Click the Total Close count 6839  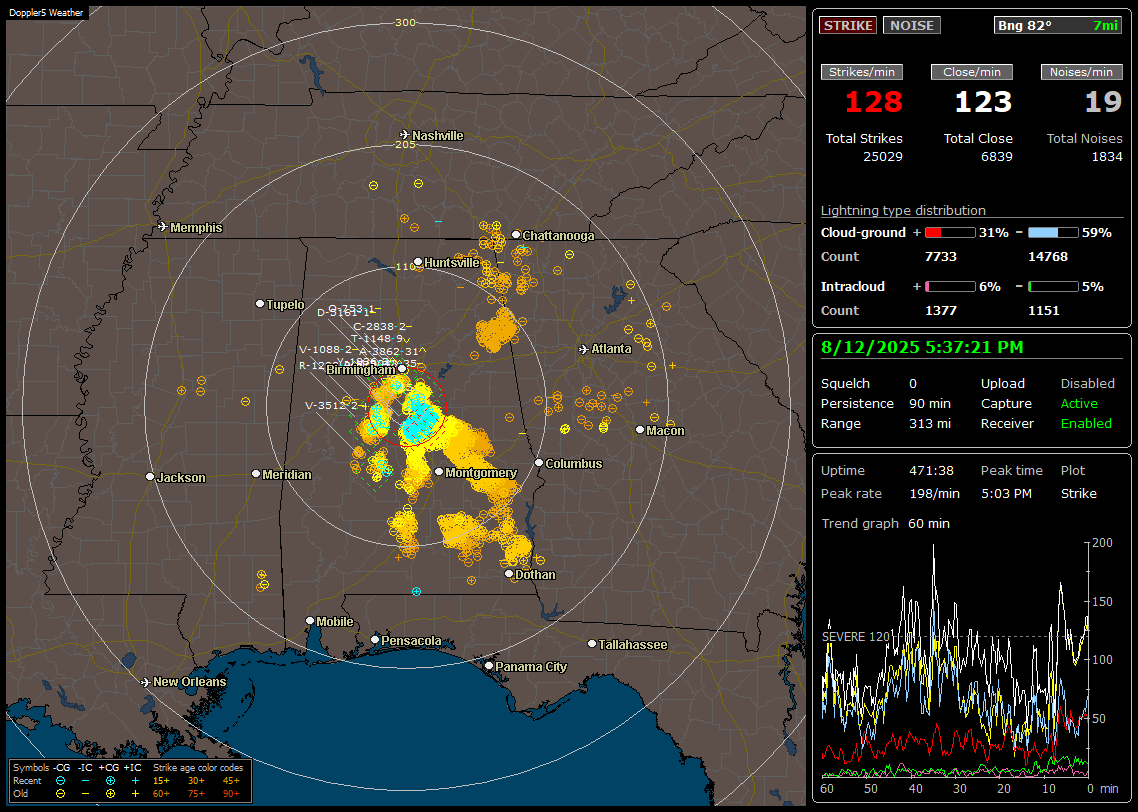[x=996, y=157]
